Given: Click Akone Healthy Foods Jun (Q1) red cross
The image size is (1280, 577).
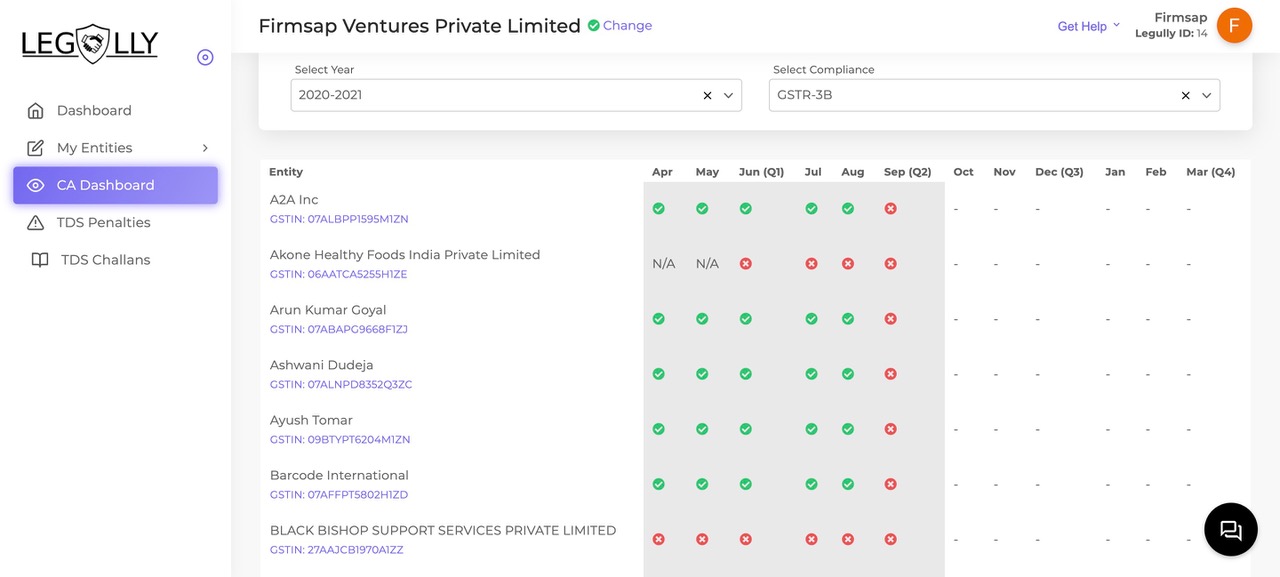Looking at the screenshot, I should coord(746,264).
